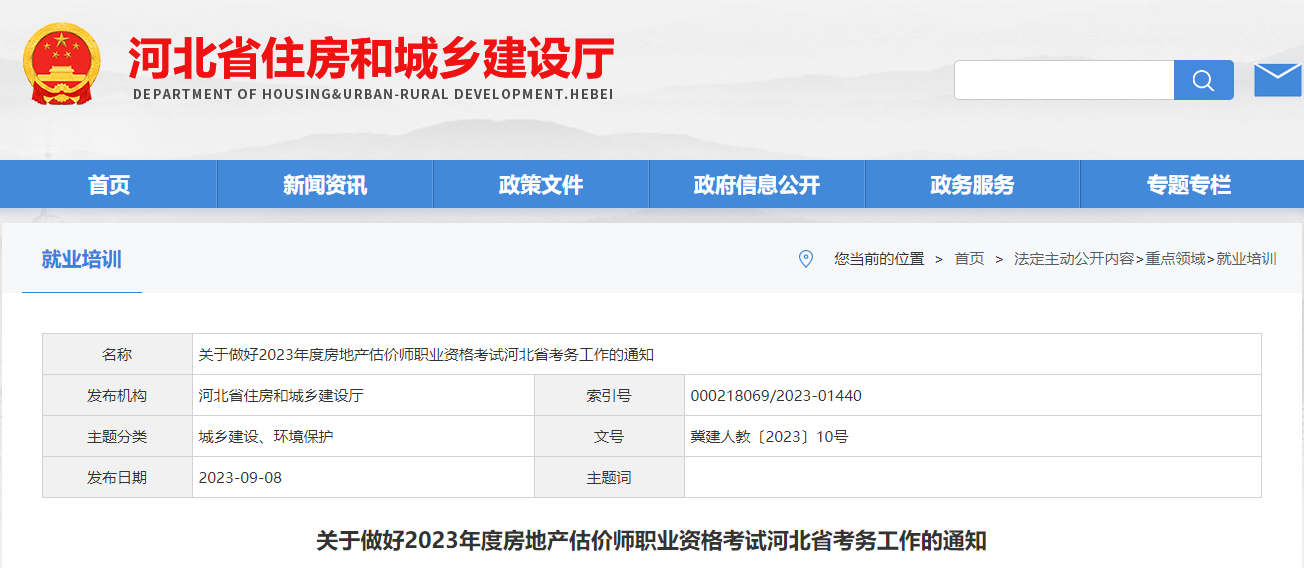Type in the search input field

[x=1063, y=80]
